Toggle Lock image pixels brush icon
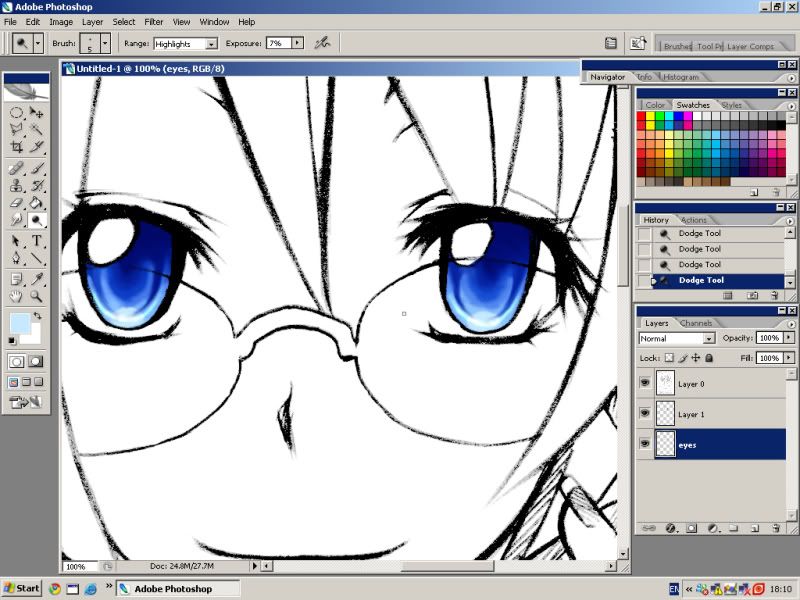Screen dimensions: 800x600 [683, 358]
